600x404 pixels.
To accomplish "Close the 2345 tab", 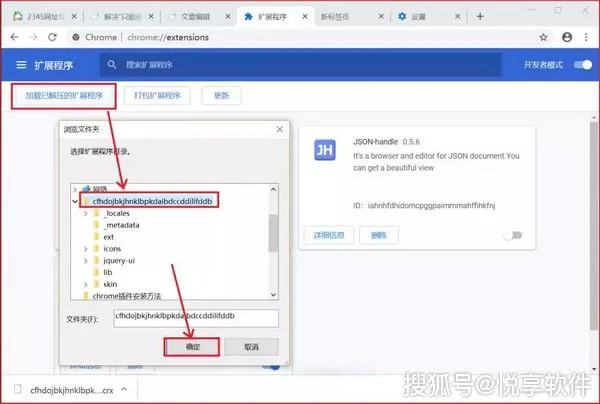I will coord(74,16).
